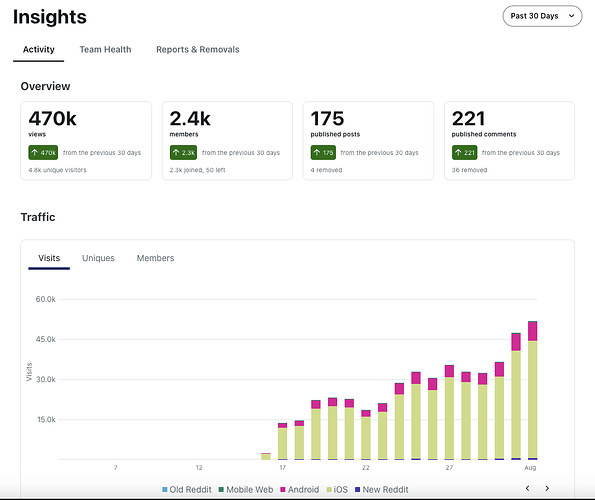Open the Past 30 Days dropdown
Screen dimensions: 595x500
point(542,16)
